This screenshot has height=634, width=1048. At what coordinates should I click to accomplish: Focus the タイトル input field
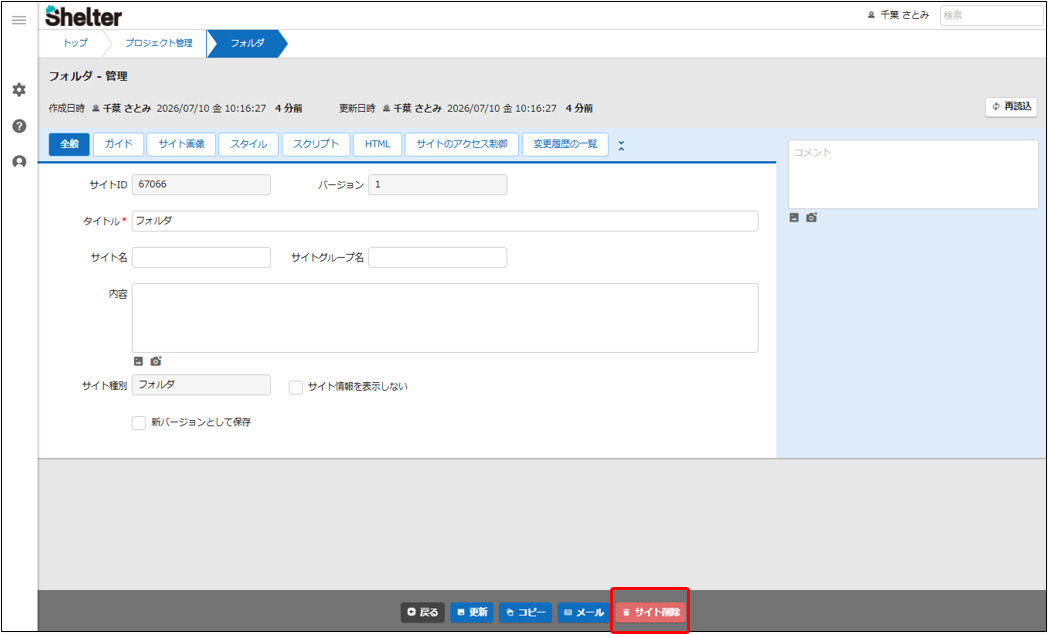(445, 221)
